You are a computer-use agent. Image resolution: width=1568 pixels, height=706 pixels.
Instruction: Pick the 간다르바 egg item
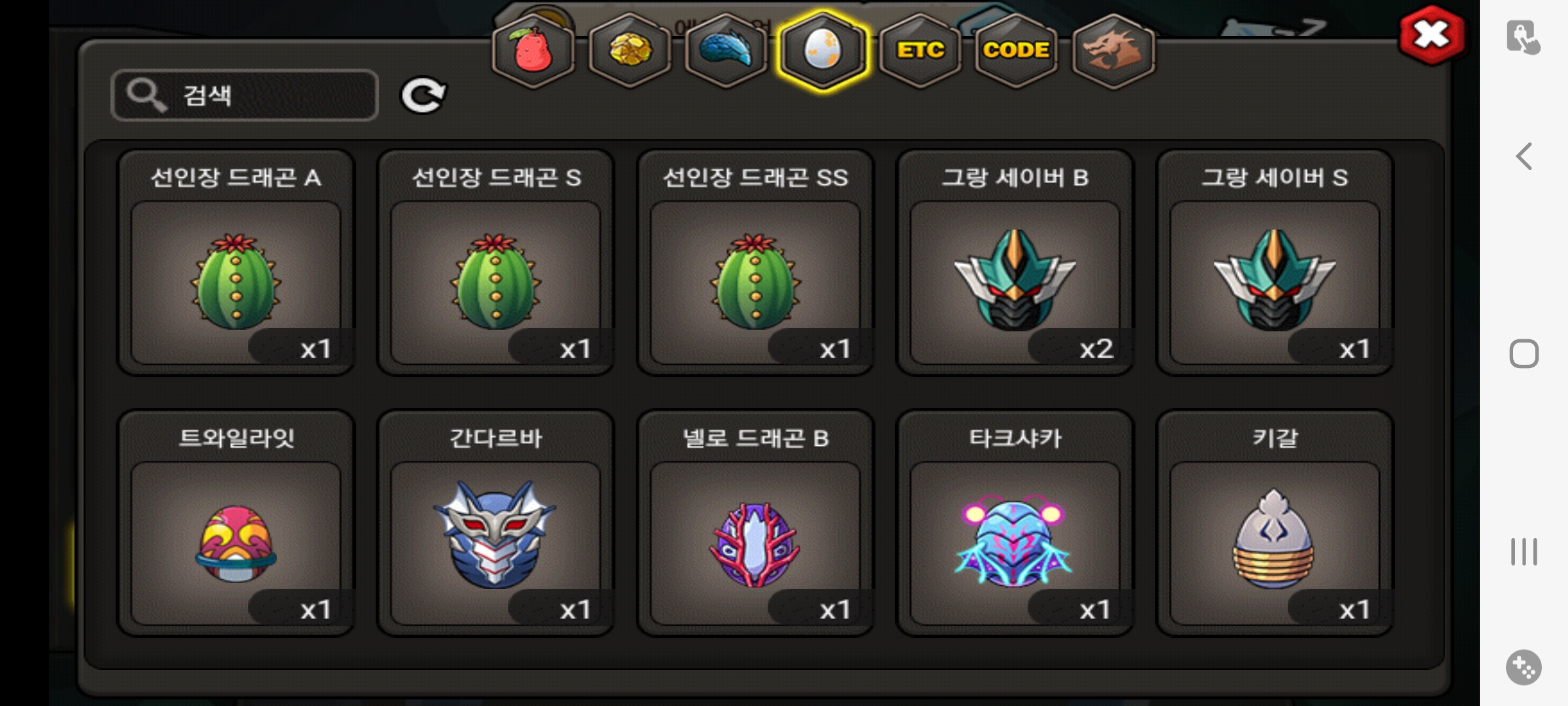496,523
